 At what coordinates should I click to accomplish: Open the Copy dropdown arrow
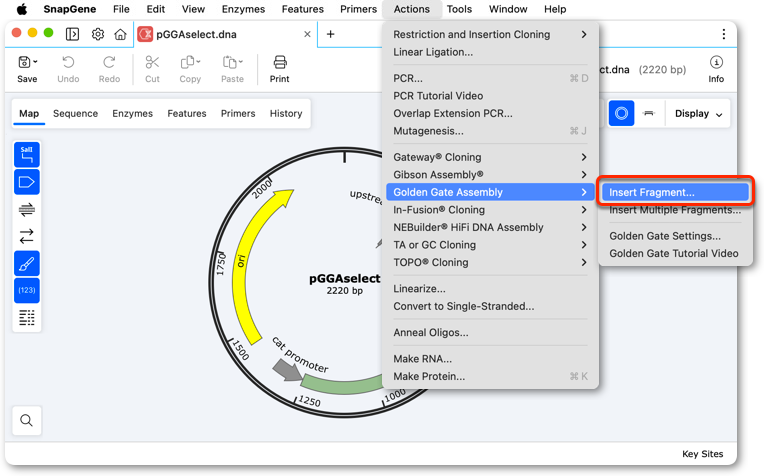click(198, 62)
